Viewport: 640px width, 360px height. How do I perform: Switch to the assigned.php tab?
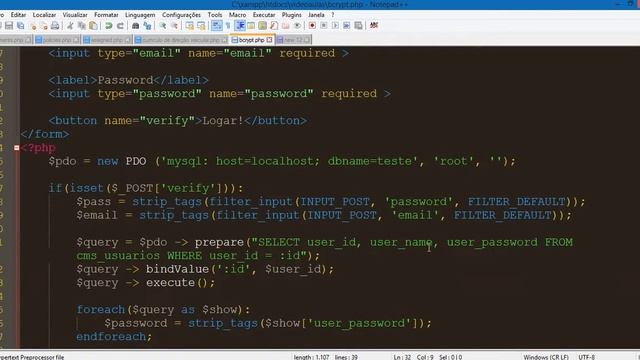[x=107, y=40]
